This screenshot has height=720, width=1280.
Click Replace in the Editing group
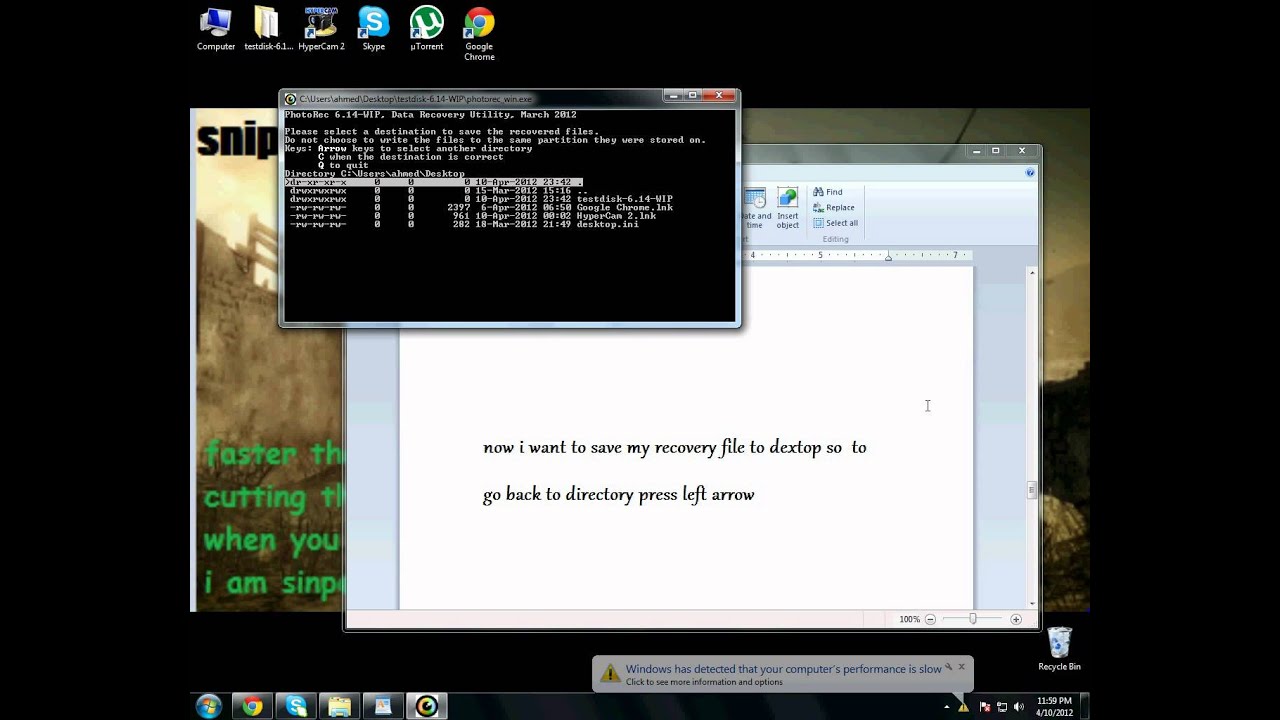[833, 207]
